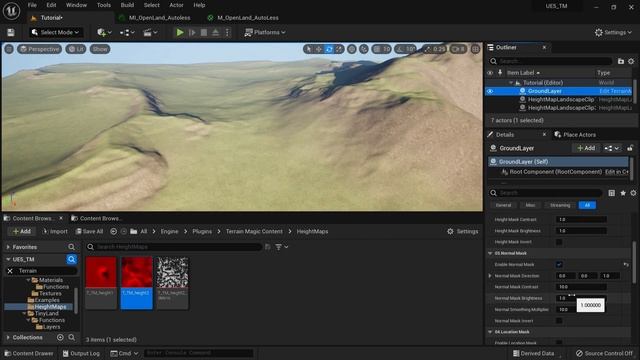Viewport: 640px width, 360px height.
Task: Select the viewport select-objects cursor tool
Action: coord(309,49)
